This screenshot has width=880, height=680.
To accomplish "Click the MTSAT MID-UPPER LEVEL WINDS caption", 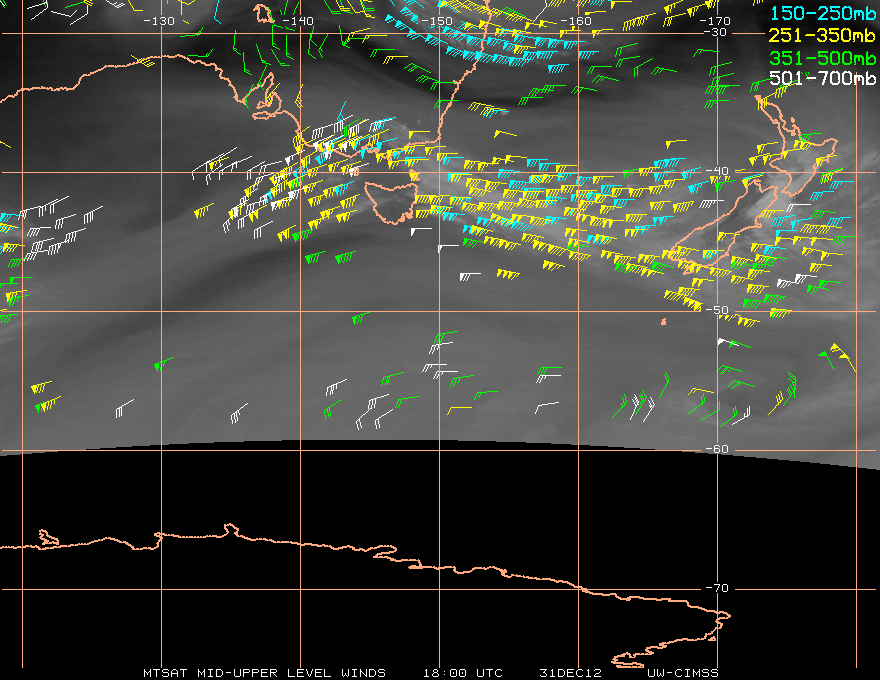I will [x=264, y=673].
